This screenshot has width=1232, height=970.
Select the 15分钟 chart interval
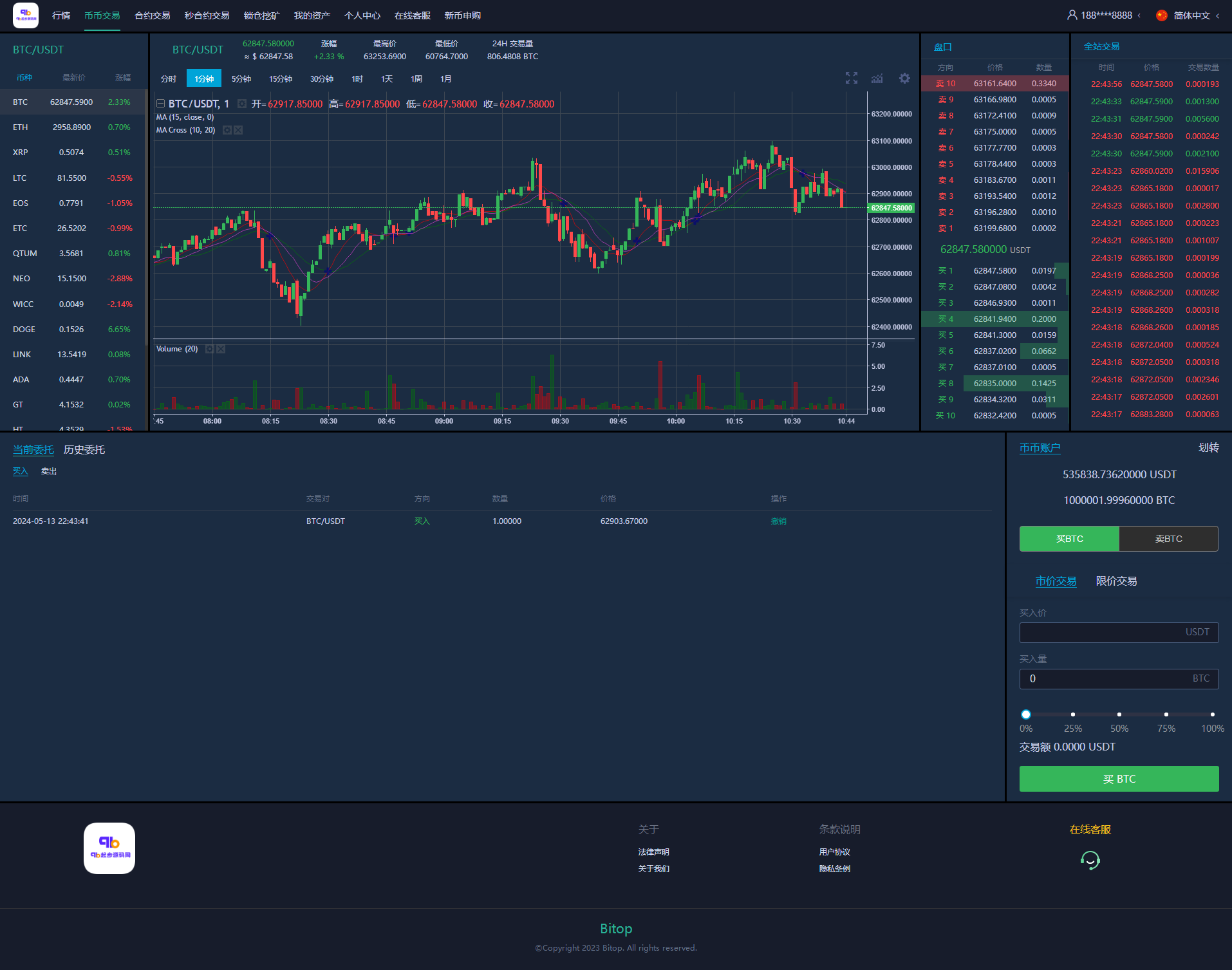pos(281,79)
